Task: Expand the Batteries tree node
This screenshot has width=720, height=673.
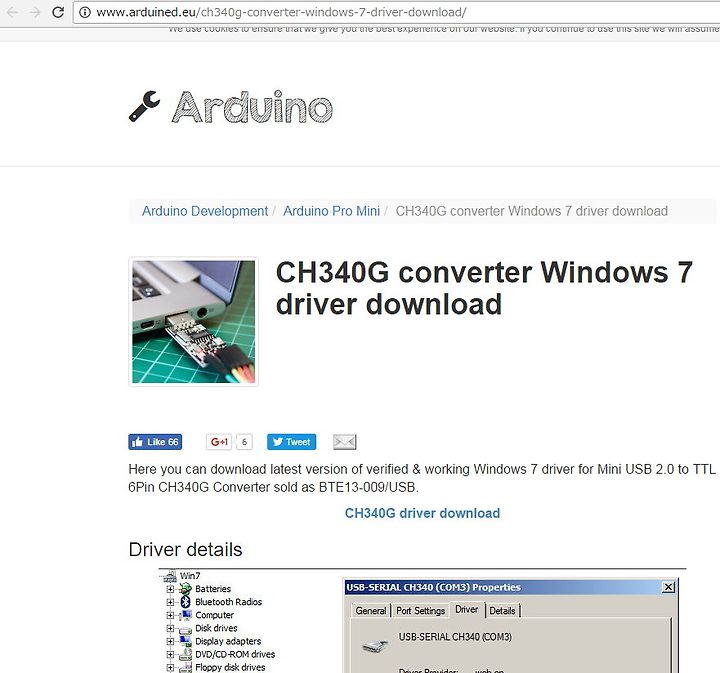Action: (x=170, y=589)
